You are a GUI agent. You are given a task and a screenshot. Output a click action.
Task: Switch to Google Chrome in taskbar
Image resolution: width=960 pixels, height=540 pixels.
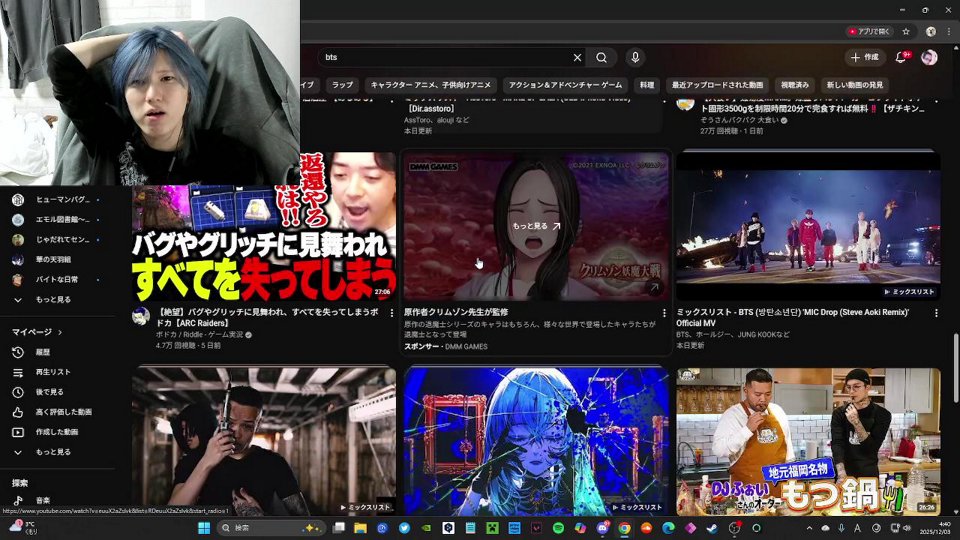624,528
